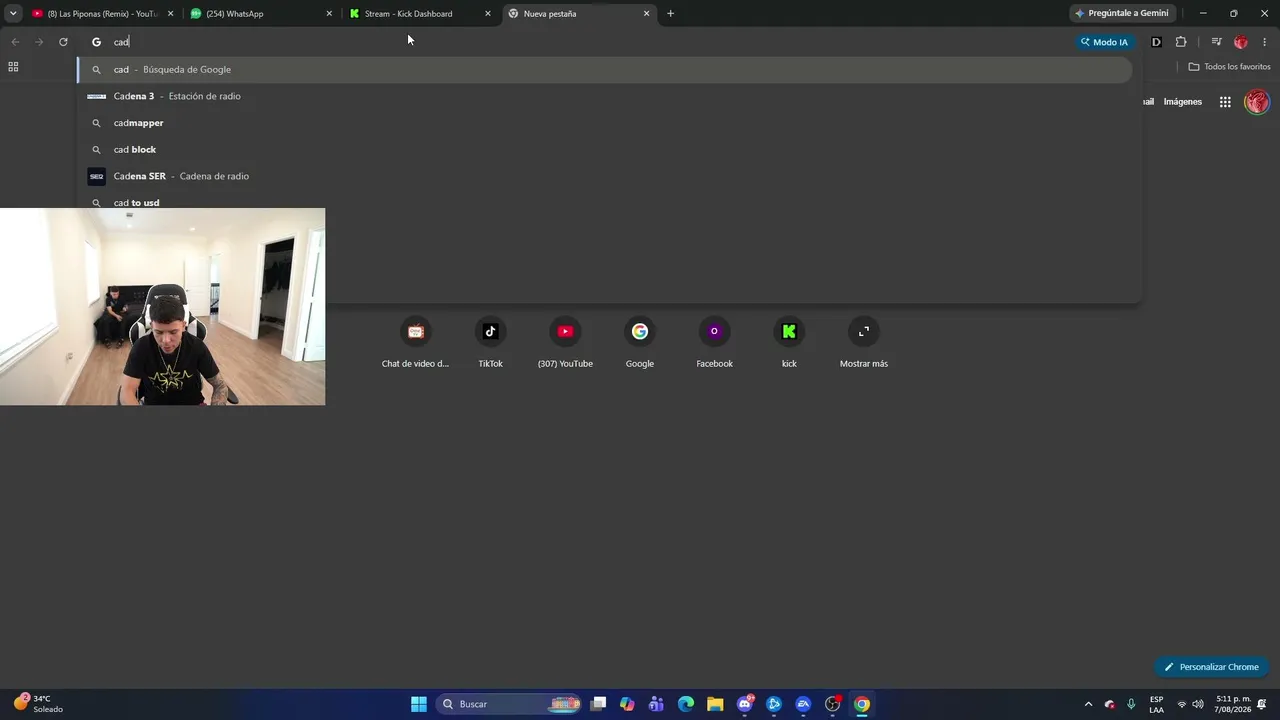
Task: Open Microsoft Edge from the taskbar
Action: [x=686, y=704]
